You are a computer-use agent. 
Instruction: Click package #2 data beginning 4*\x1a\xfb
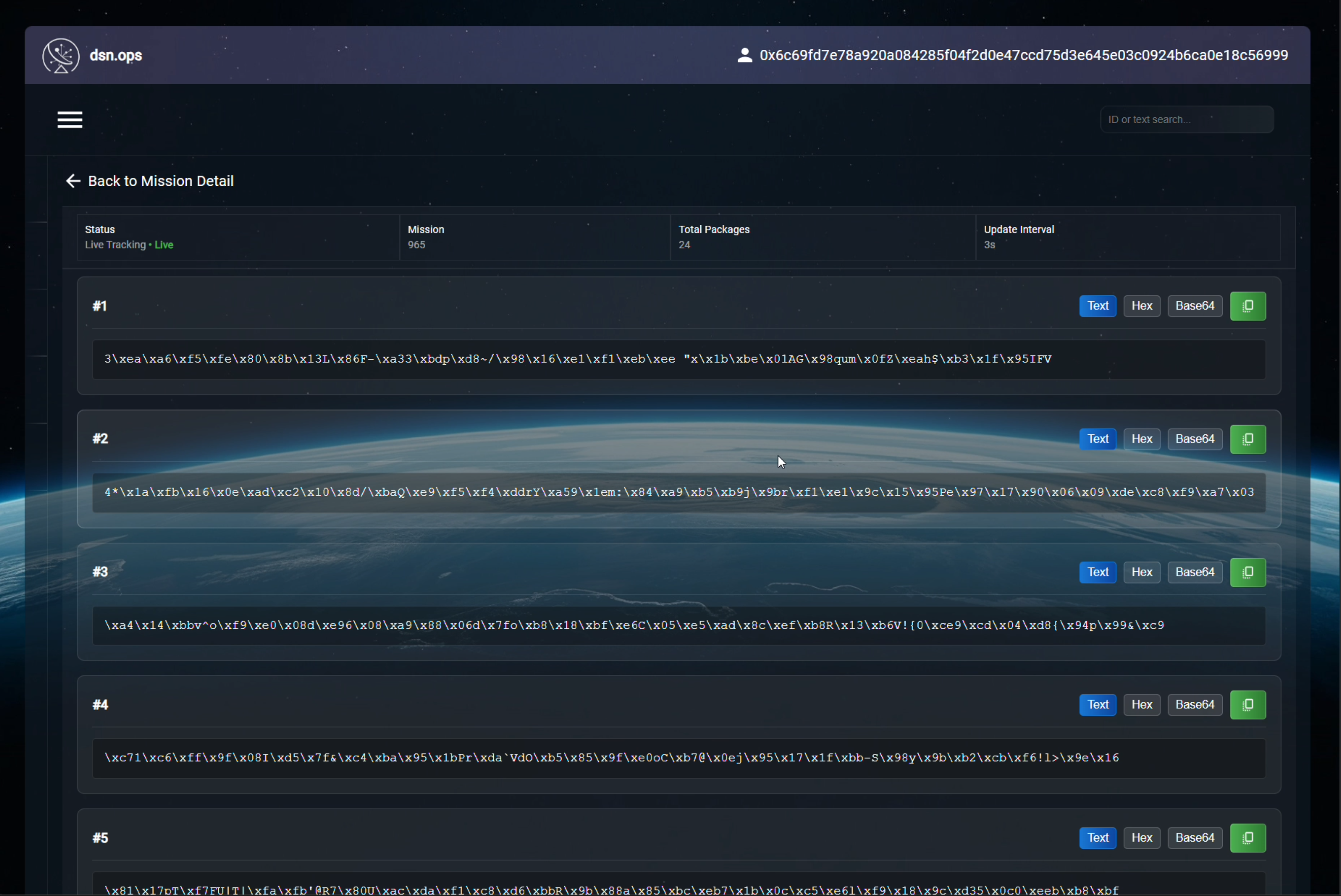click(x=678, y=492)
